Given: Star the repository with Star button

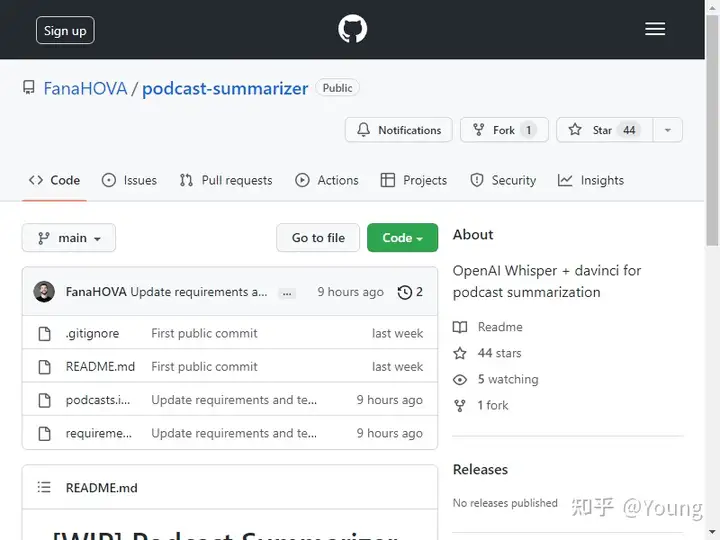Looking at the screenshot, I should (x=605, y=130).
